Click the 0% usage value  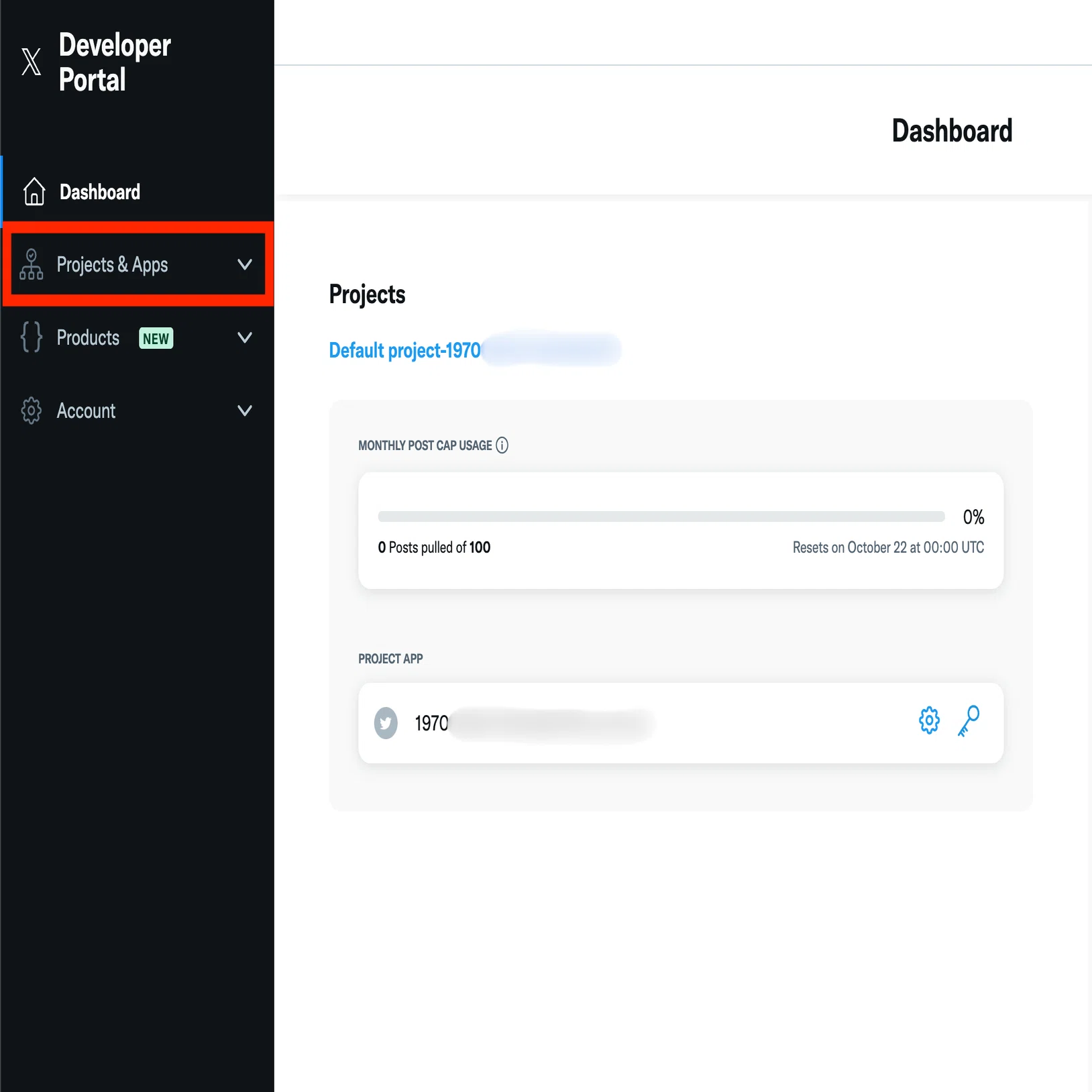point(973,517)
